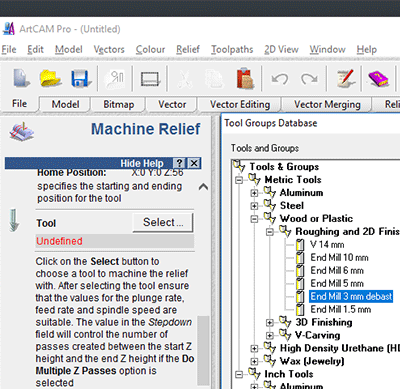400x389 pixels.
Task: Open the Vectors menu
Action: point(109,49)
